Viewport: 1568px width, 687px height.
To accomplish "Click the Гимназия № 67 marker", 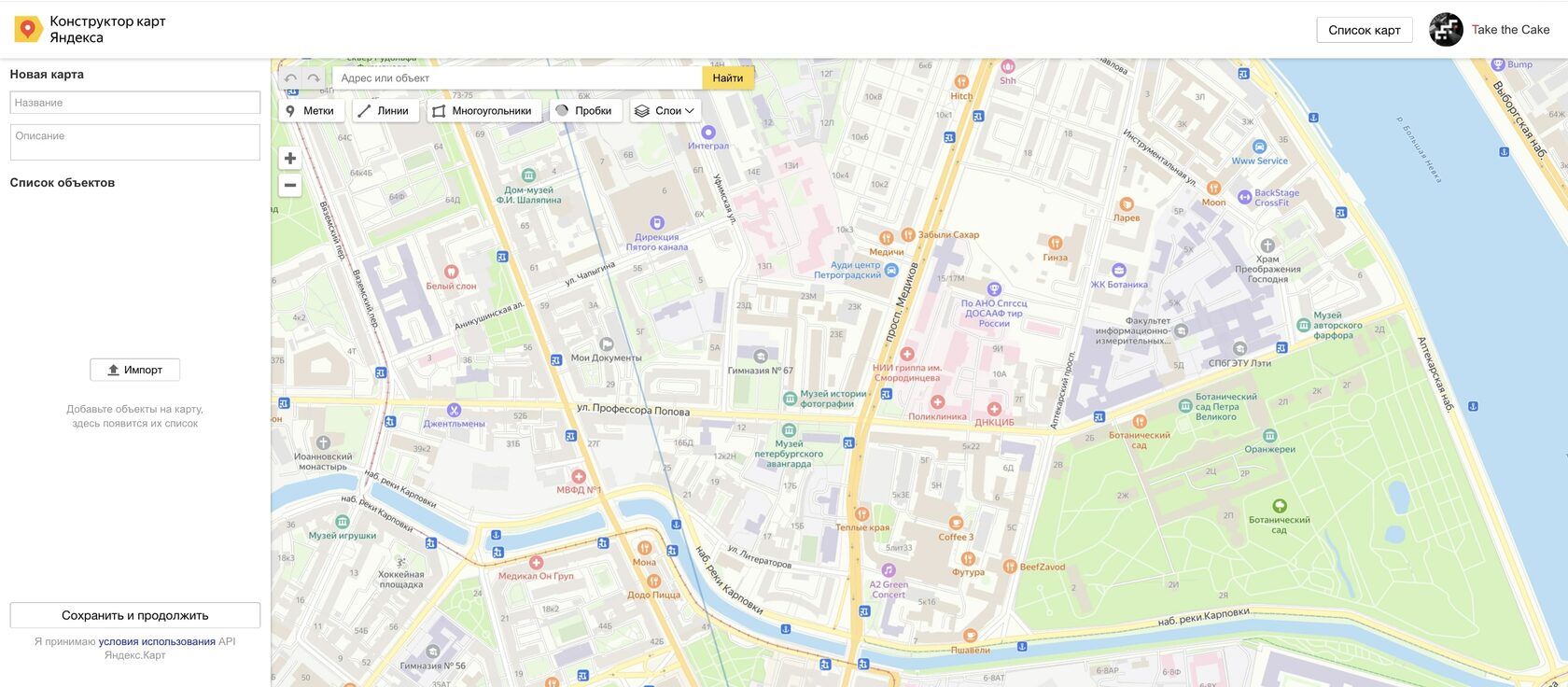I will pos(761,357).
